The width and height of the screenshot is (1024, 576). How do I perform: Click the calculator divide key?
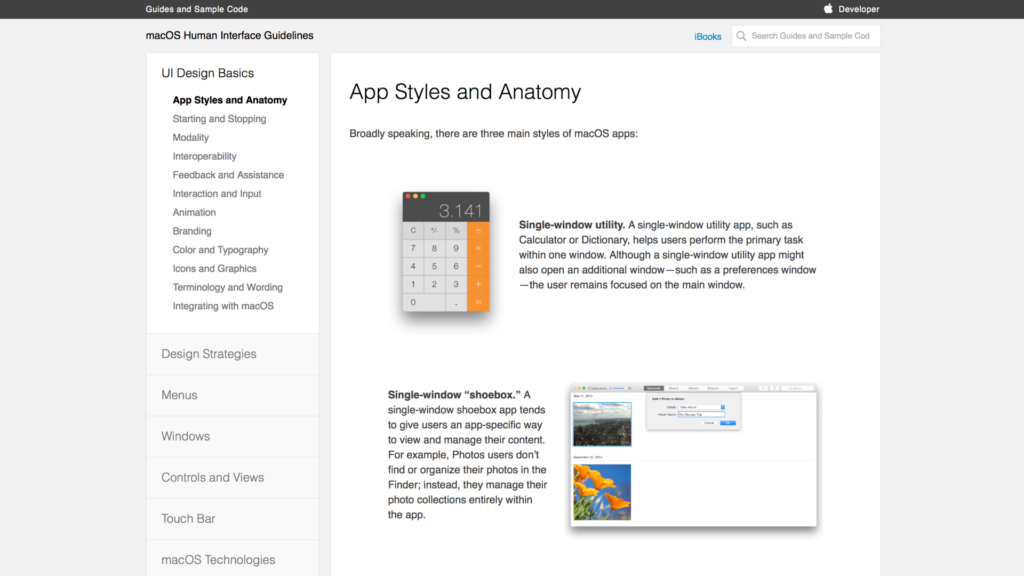(478, 231)
